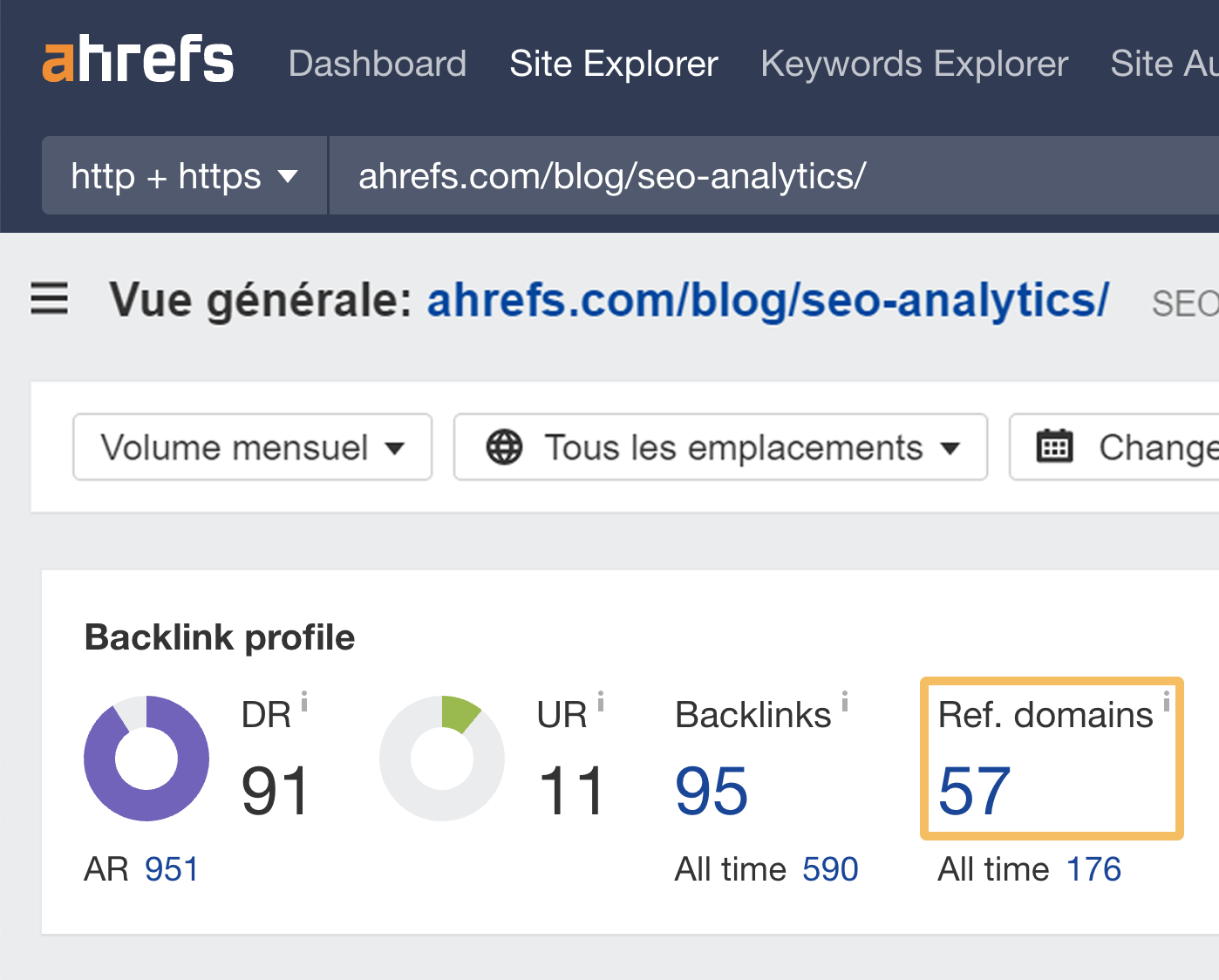Click the calendar icon on the Change button

(x=1056, y=446)
